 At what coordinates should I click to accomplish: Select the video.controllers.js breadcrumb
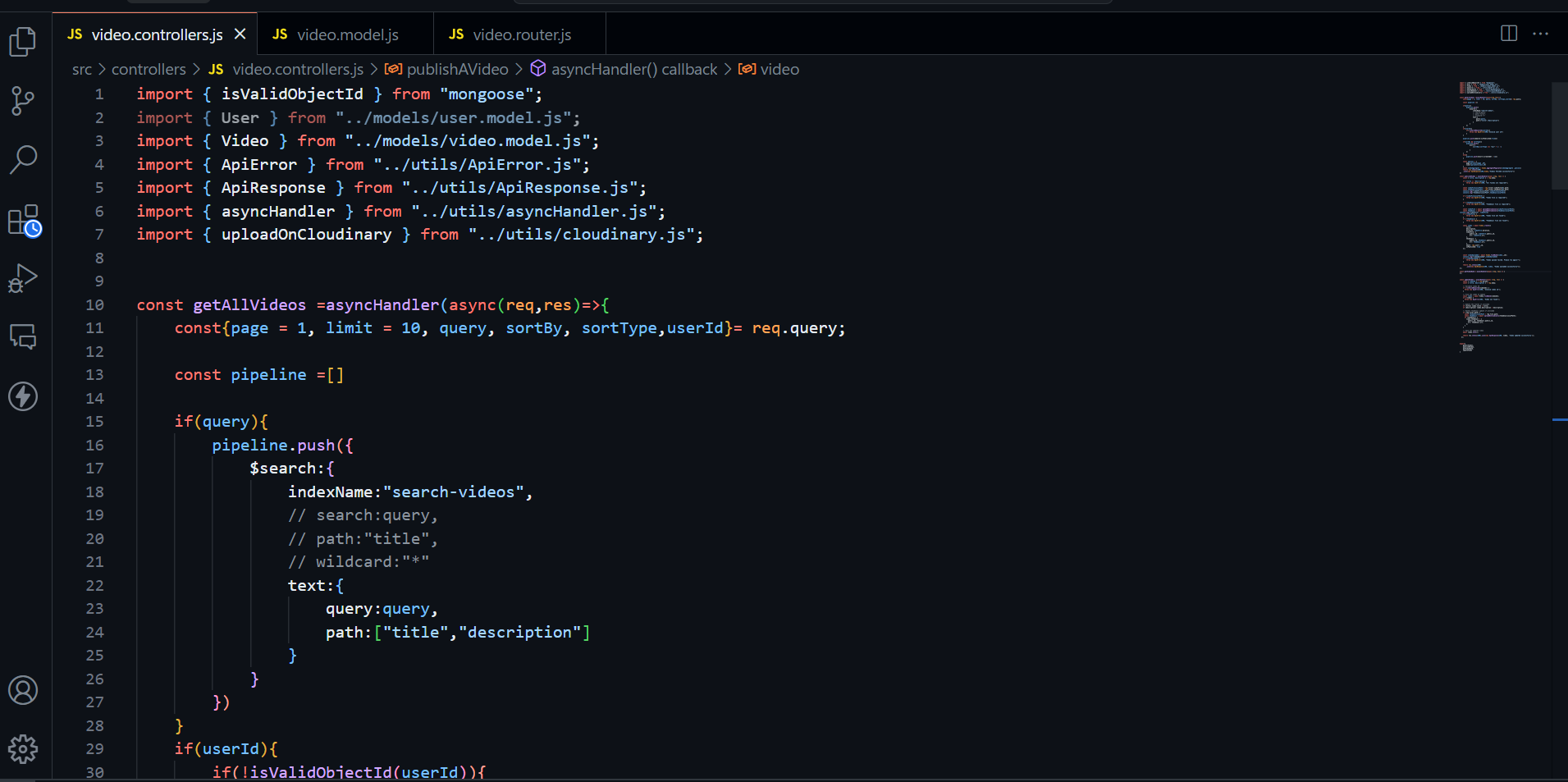point(286,70)
